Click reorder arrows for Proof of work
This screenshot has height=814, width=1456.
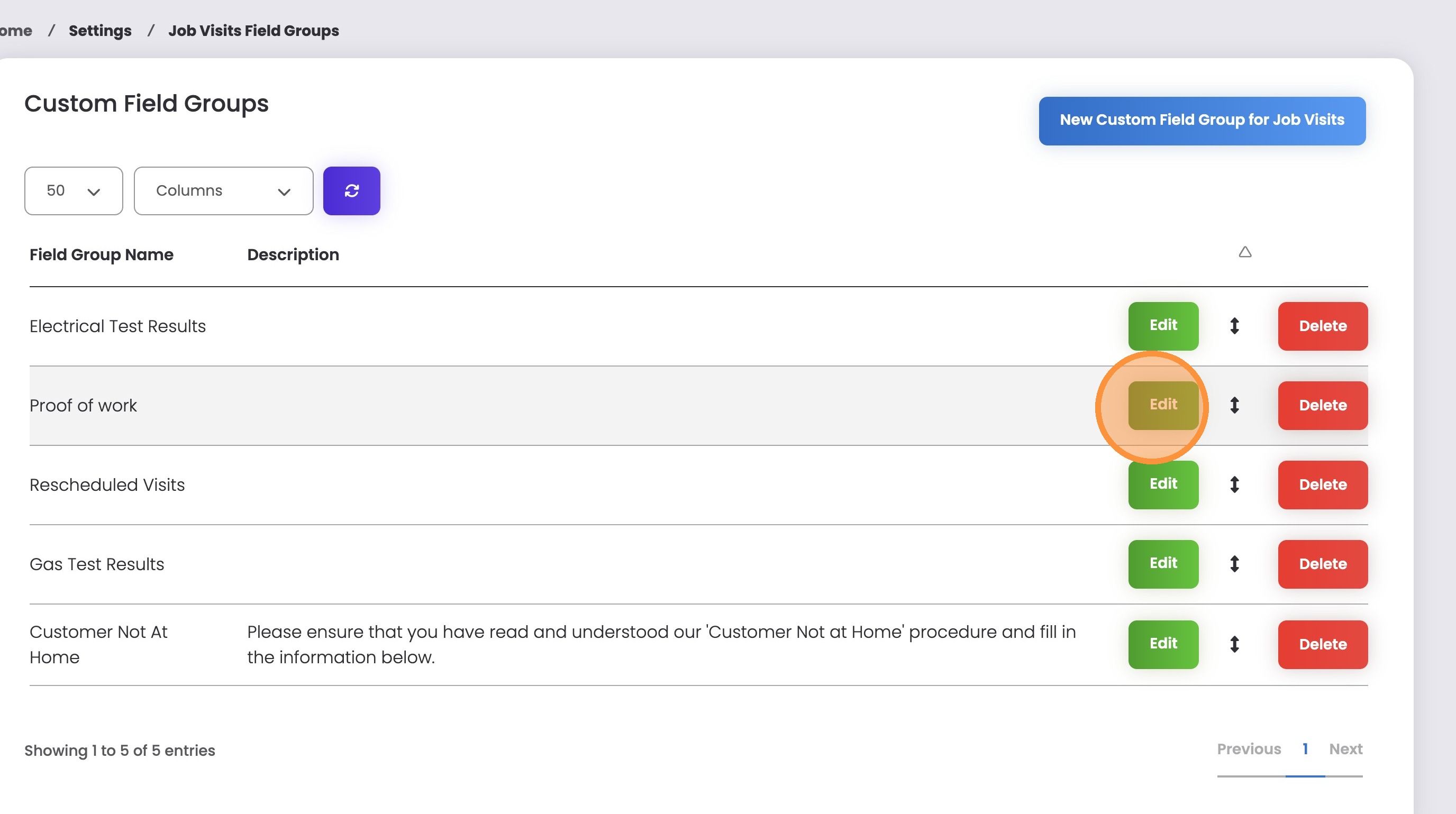click(1234, 405)
